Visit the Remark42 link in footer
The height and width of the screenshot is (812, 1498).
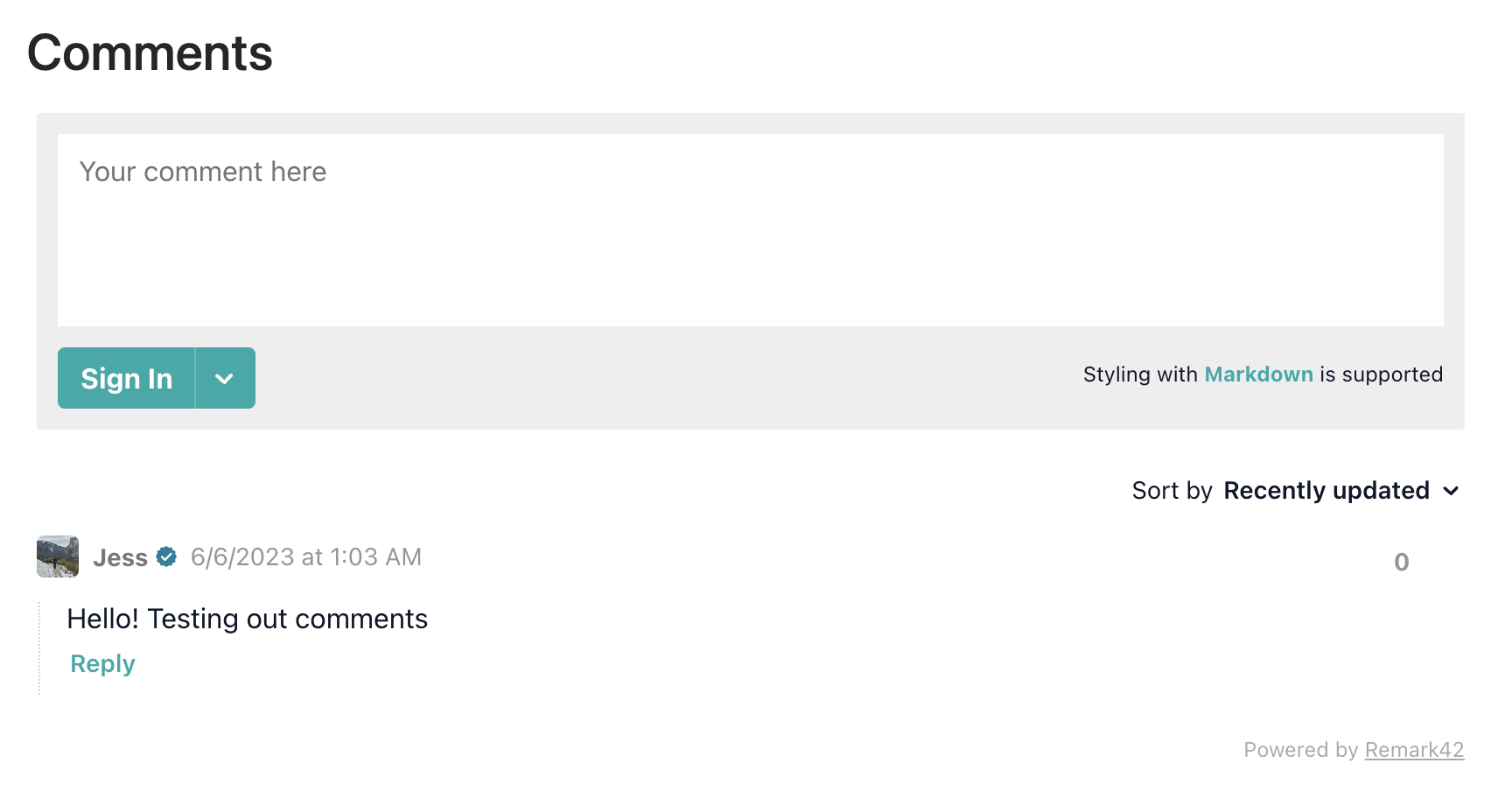tap(1414, 750)
